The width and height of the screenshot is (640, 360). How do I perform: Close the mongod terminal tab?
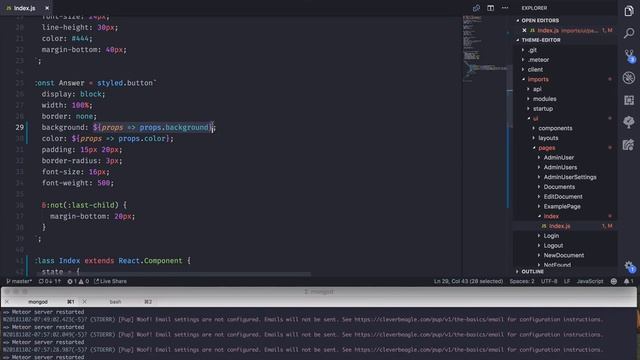click(7, 302)
